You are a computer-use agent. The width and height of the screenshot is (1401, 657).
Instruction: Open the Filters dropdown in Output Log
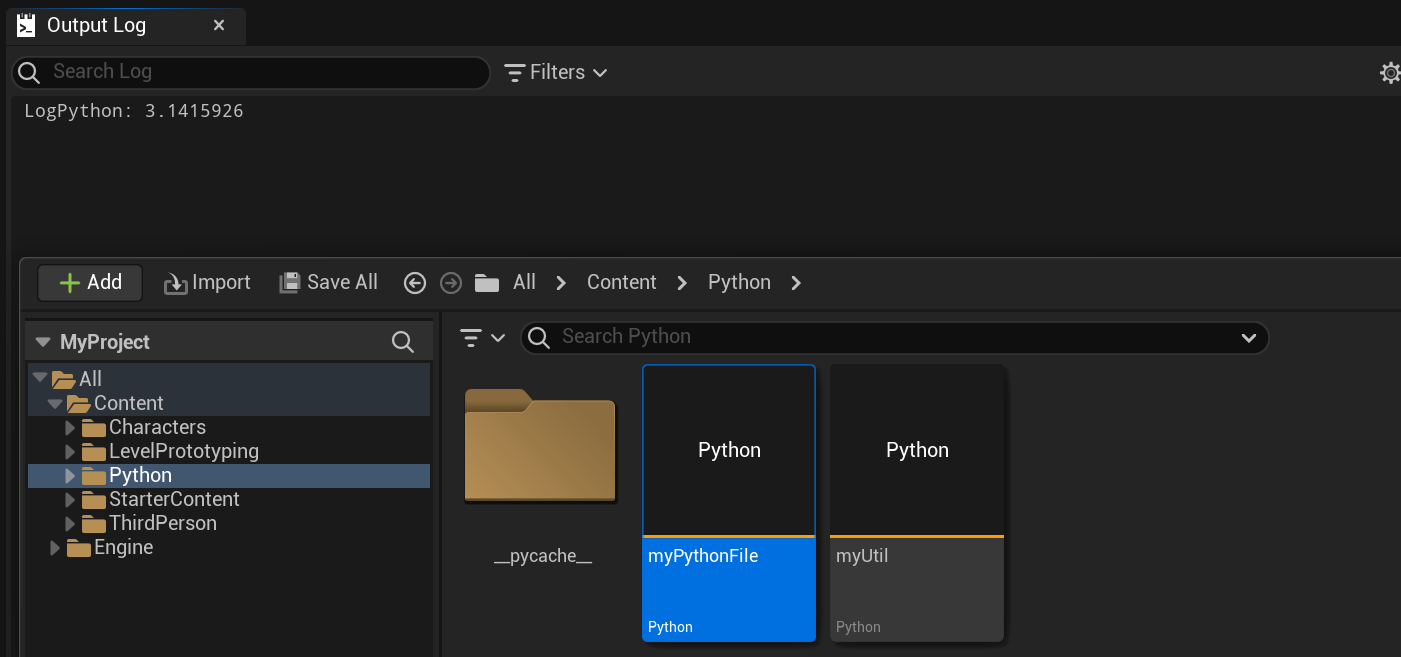click(x=556, y=72)
